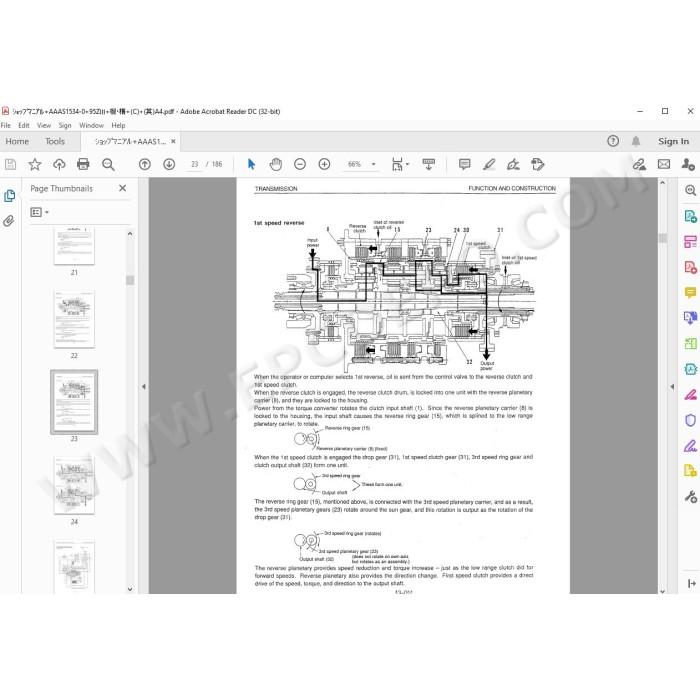Open the Find text magnifier
The height and width of the screenshot is (700, 700).
pos(108,164)
